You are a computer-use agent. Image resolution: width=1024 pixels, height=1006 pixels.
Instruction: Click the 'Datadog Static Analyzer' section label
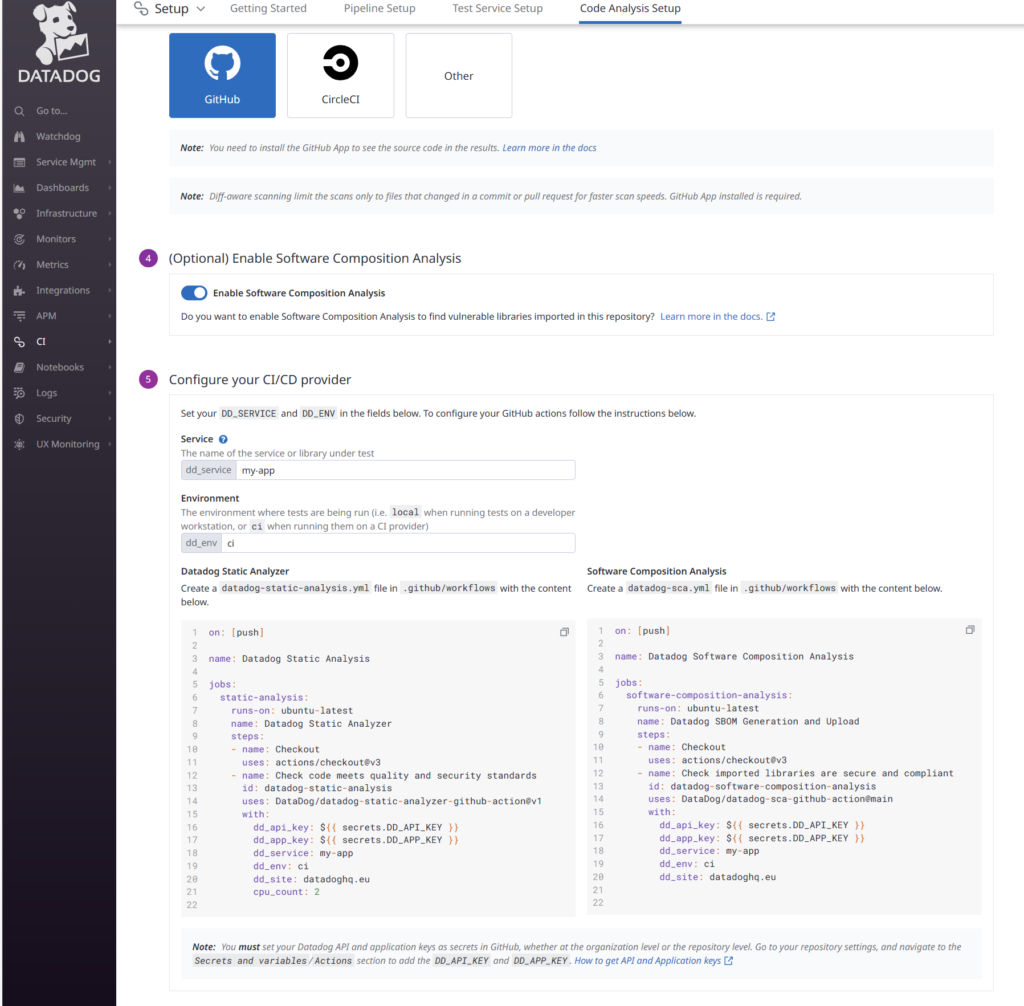(x=234, y=572)
